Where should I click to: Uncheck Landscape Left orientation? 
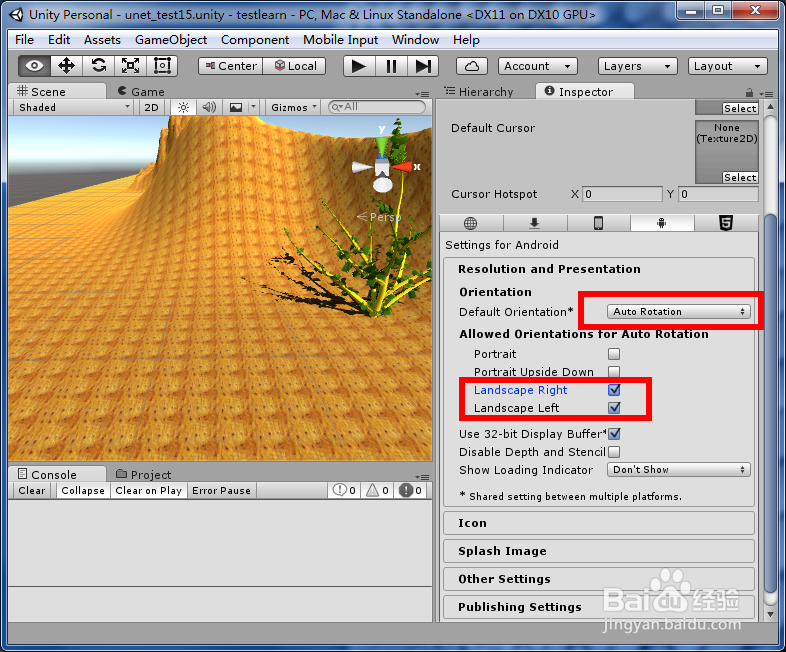(x=614, y=408)
